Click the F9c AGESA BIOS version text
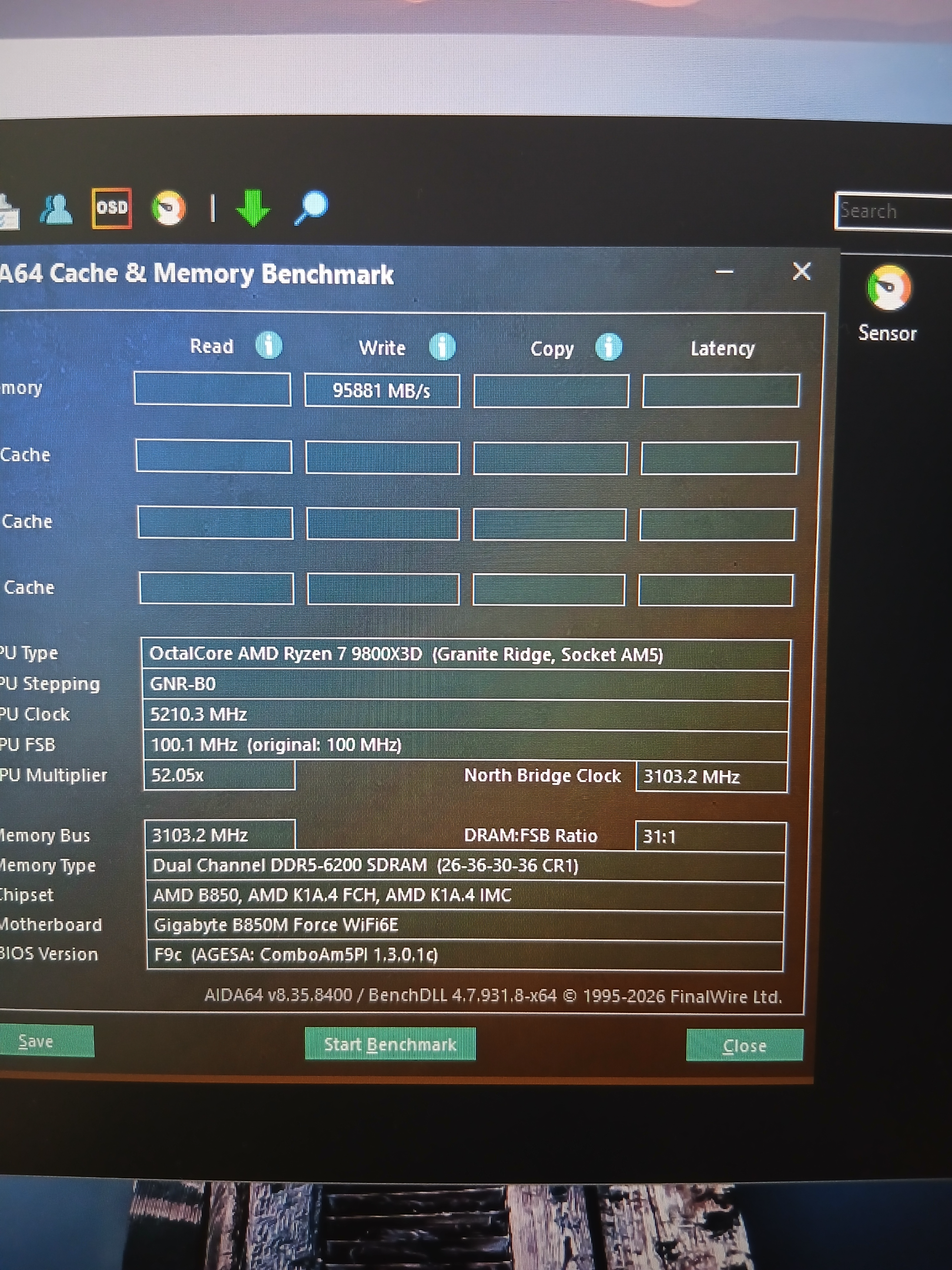The width and height of the screenshot is (952, 1270). (296, 954)
